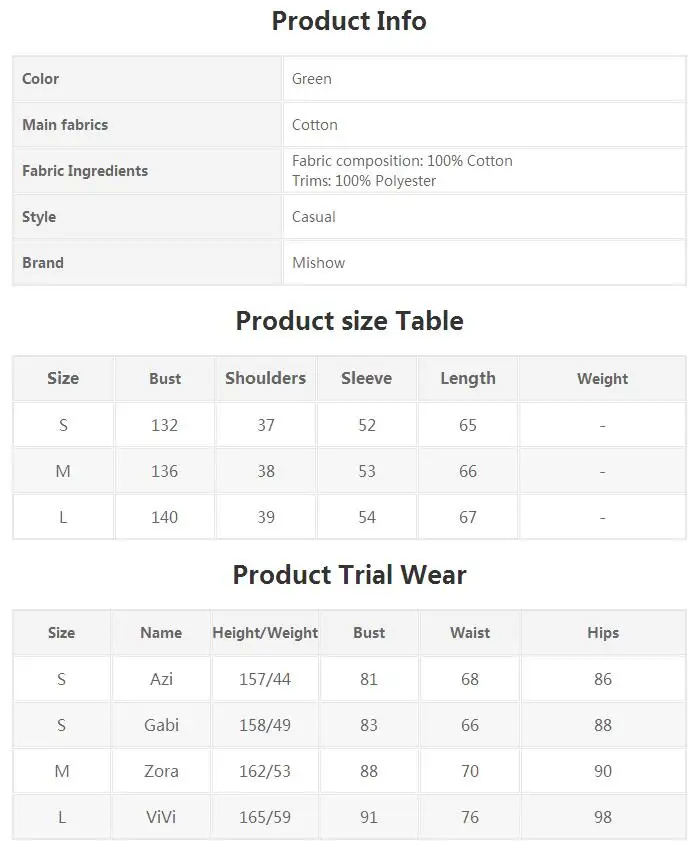This screenshot has height=855, width=700.
Task: Select the Shoulders column header
Action: [x=265, y=378]
